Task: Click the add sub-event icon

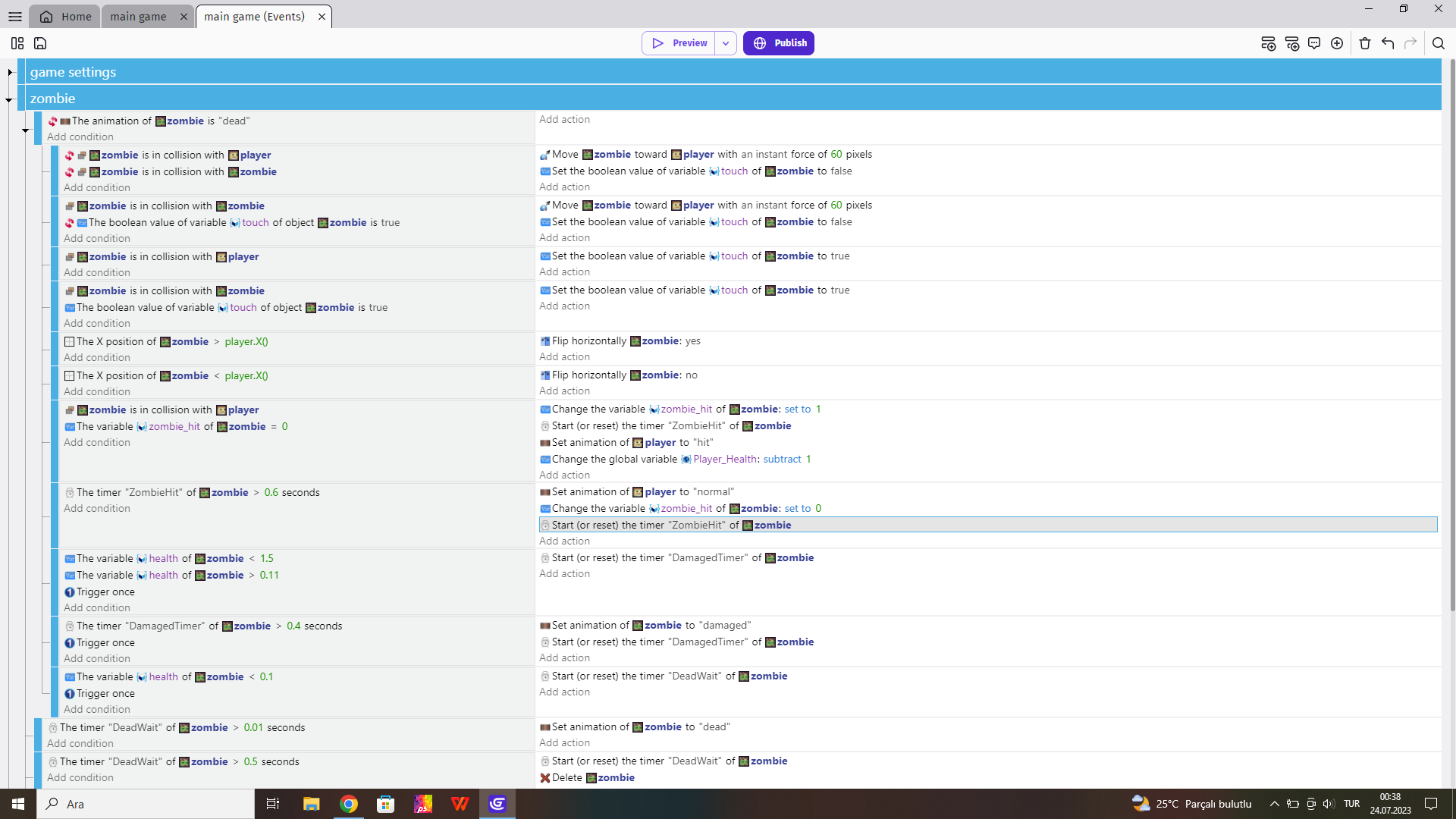Action: [x=1291, y=43]
